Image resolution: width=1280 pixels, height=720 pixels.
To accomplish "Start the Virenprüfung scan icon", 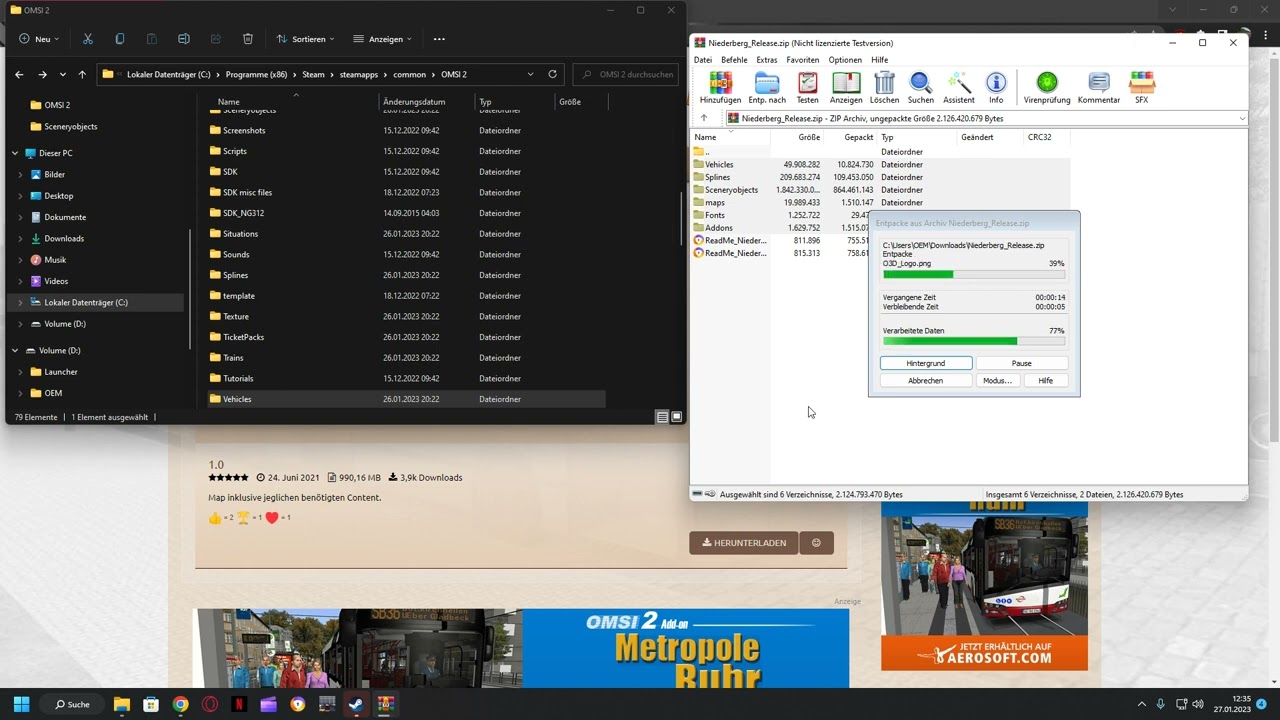I will (x=1047, y=88).
